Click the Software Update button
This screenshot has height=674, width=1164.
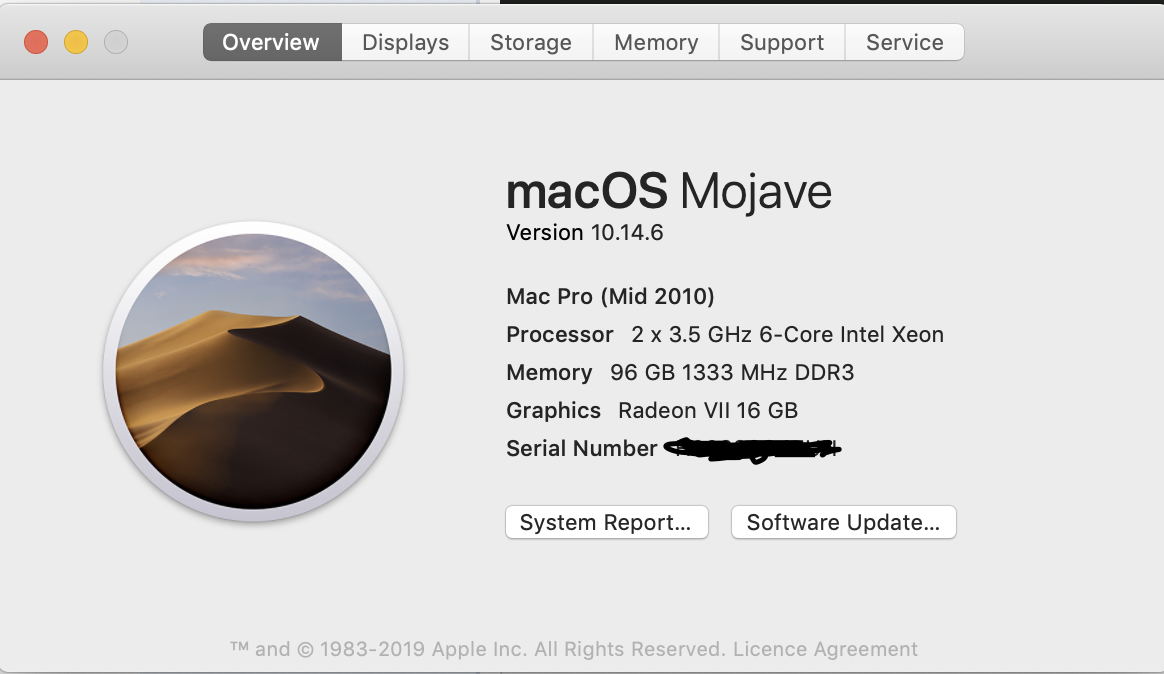click(843, 522)
